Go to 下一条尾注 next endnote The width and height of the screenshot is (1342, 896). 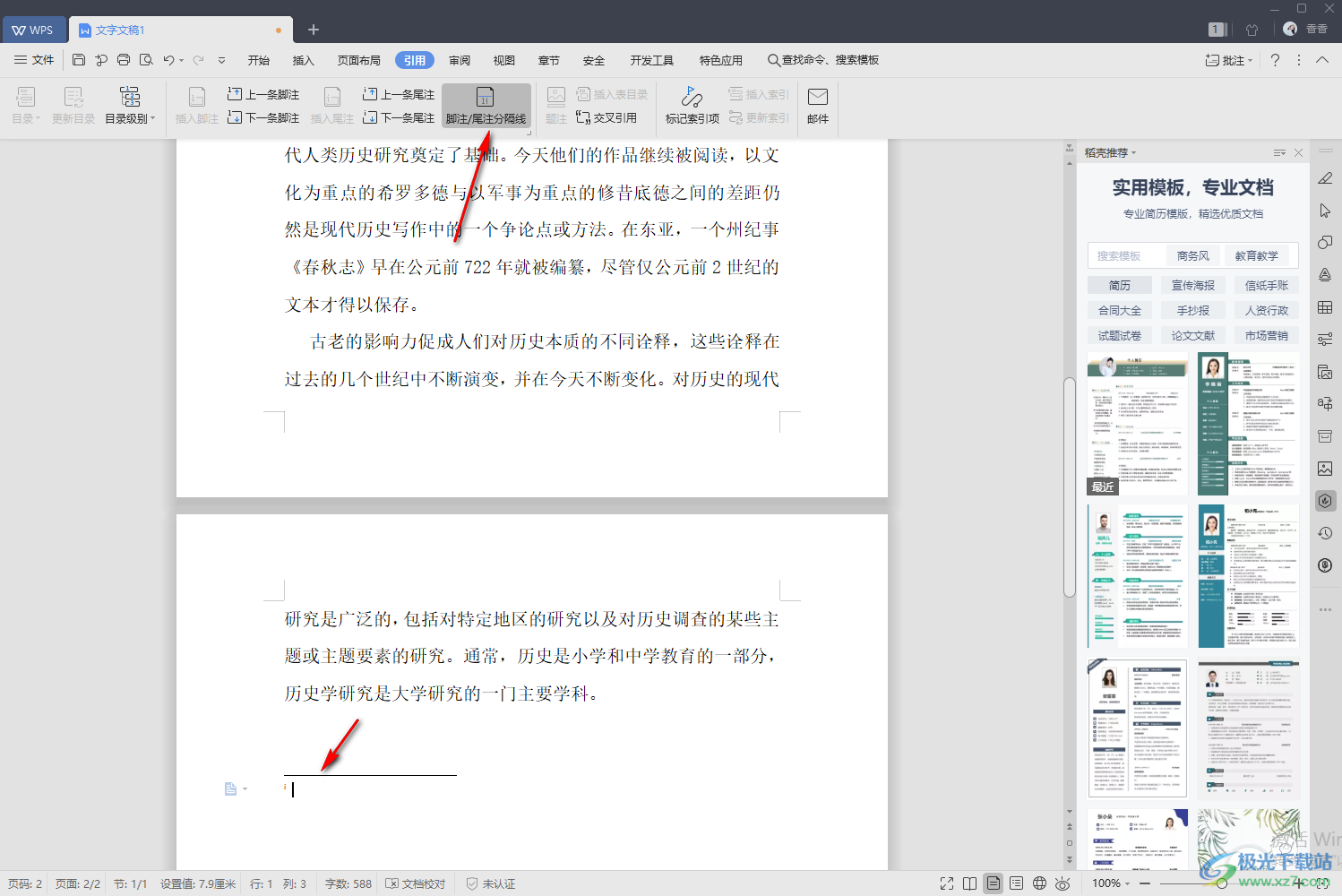click(x=399, y=117)
